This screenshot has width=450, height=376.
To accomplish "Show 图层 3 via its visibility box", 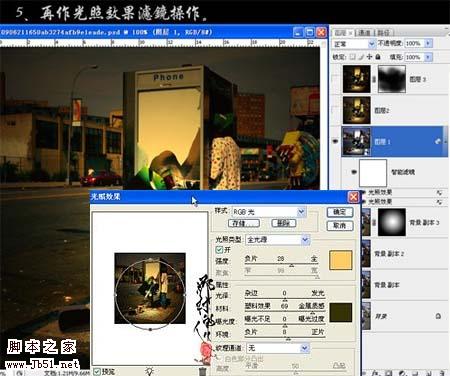I will pos(336,79).
